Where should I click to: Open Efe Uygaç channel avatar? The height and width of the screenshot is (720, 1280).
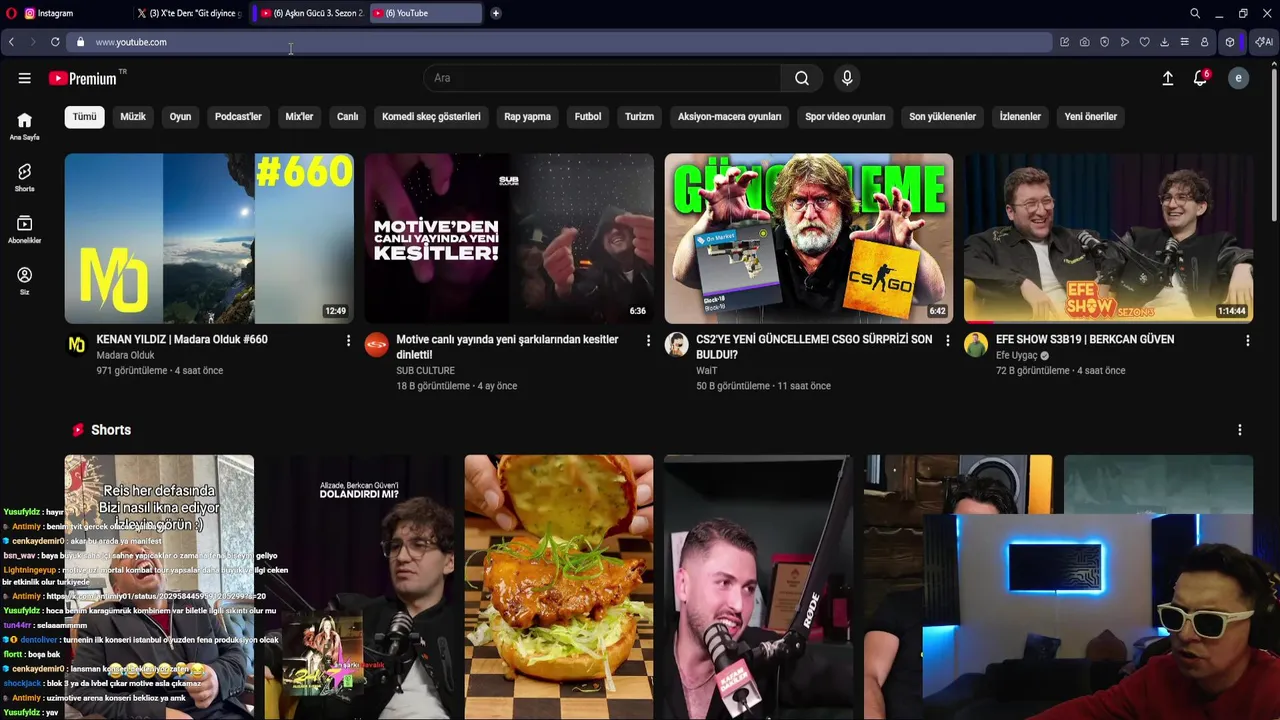(x=976, y=345)
